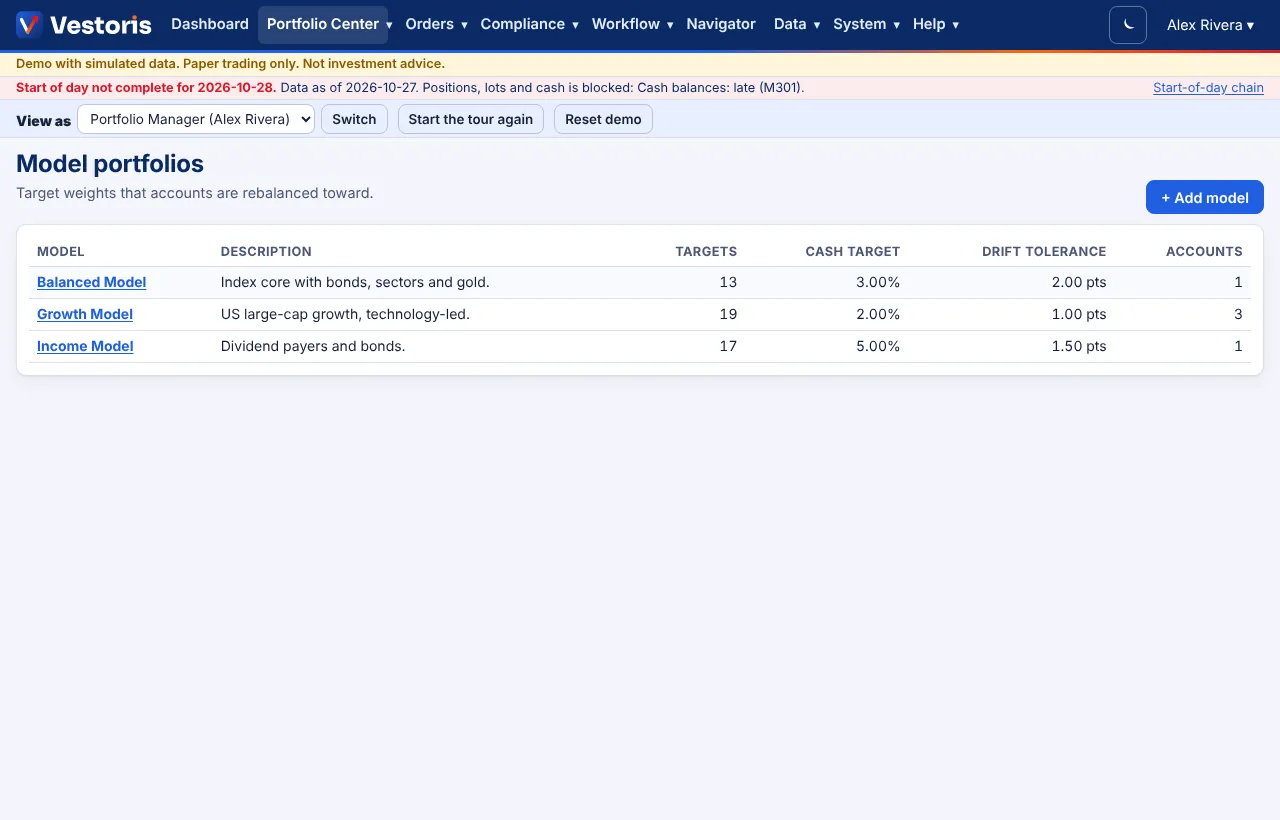Click the Reset demo button
This screenshot has height=820, width=1280.
point(603,119)
